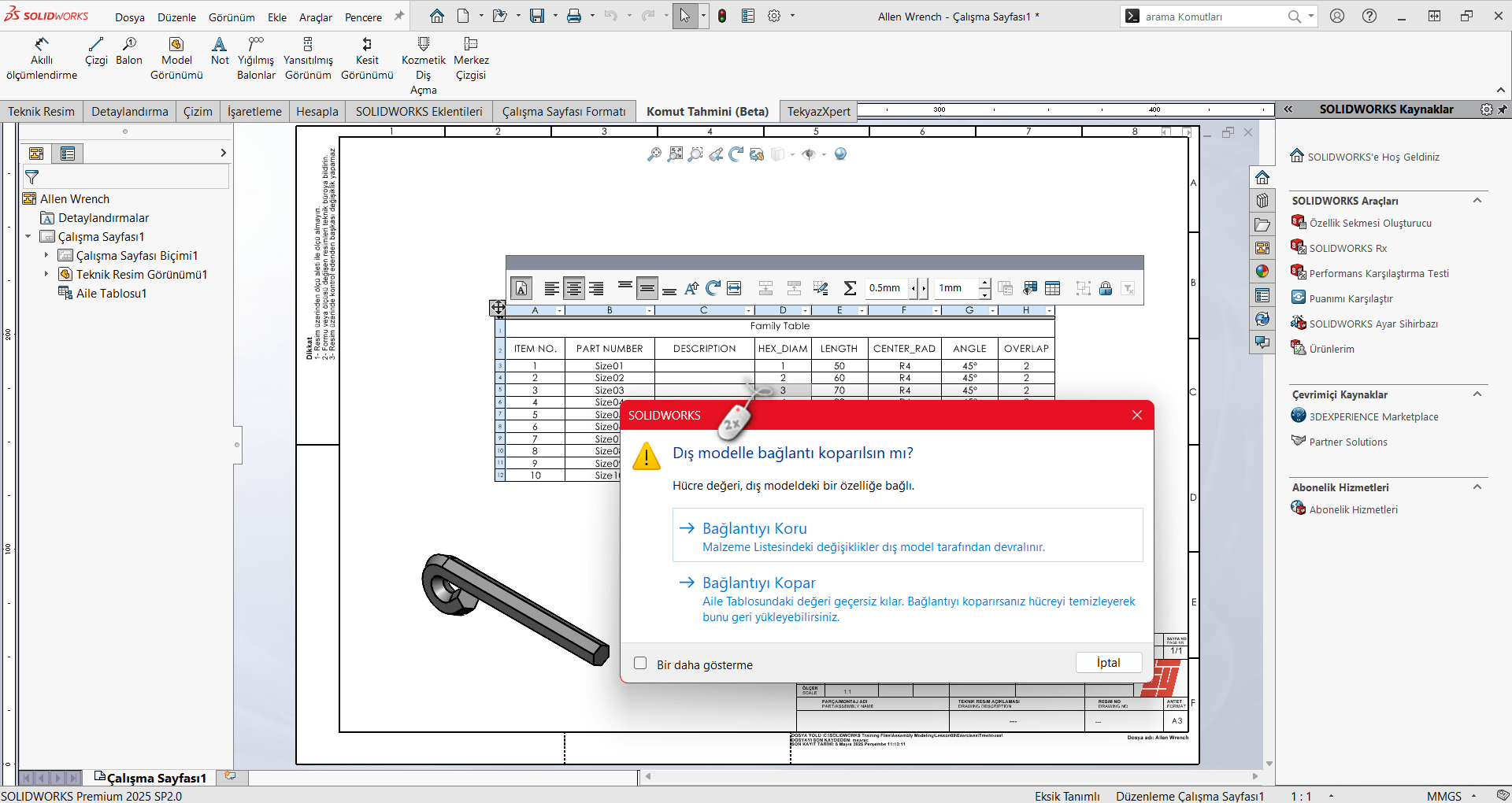The width and height of the screenshot is (1512, 803).
Task: Open Appearances color ball in task pane
Action: click(1262, 272)
